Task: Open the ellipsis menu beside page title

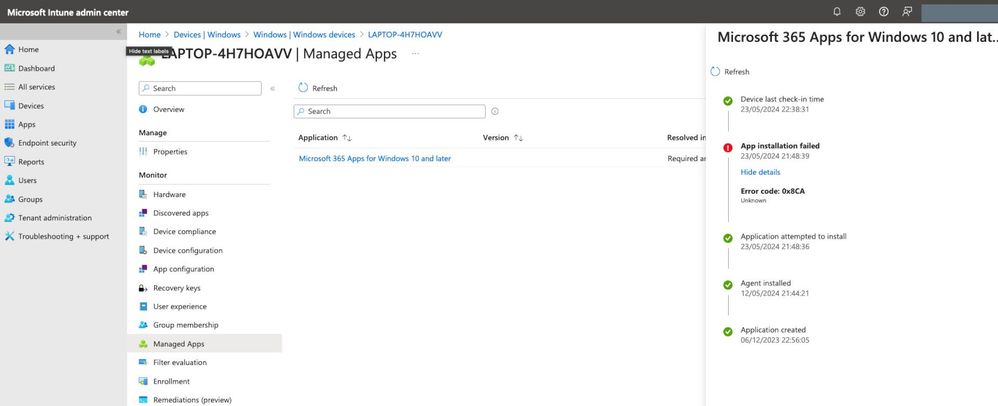Action: click(x=416, y=54)
